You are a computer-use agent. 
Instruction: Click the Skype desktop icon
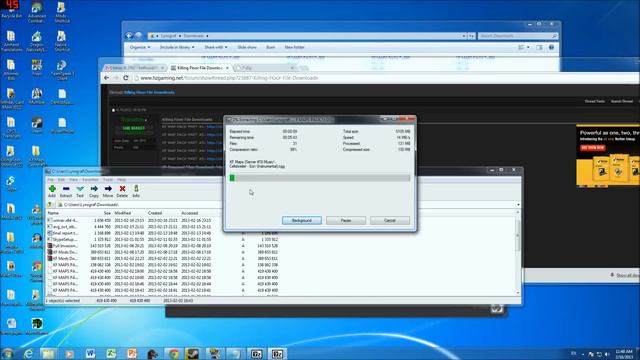click(11, 183)
